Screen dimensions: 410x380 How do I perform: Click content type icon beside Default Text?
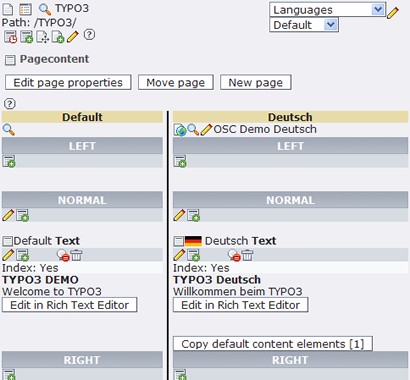(x=7, y=241)
